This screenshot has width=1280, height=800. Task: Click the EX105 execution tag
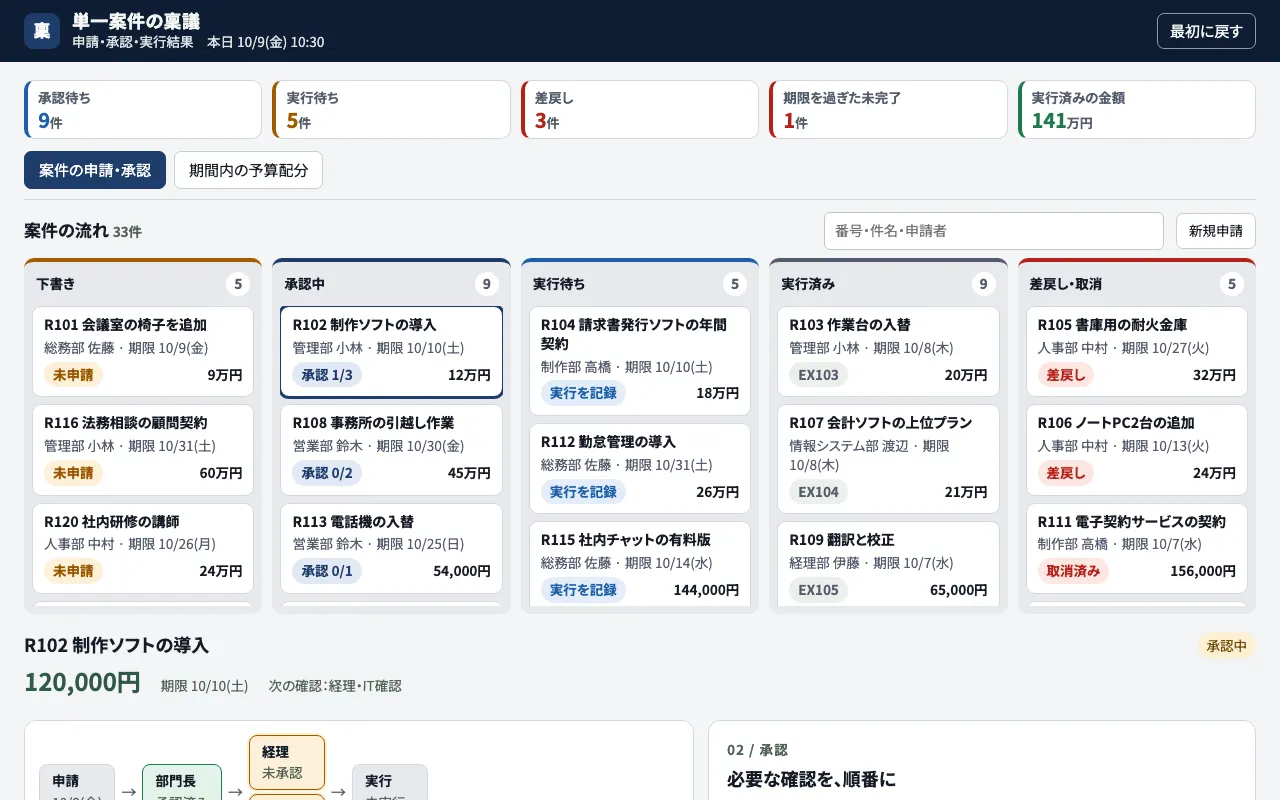click(818, 590)
